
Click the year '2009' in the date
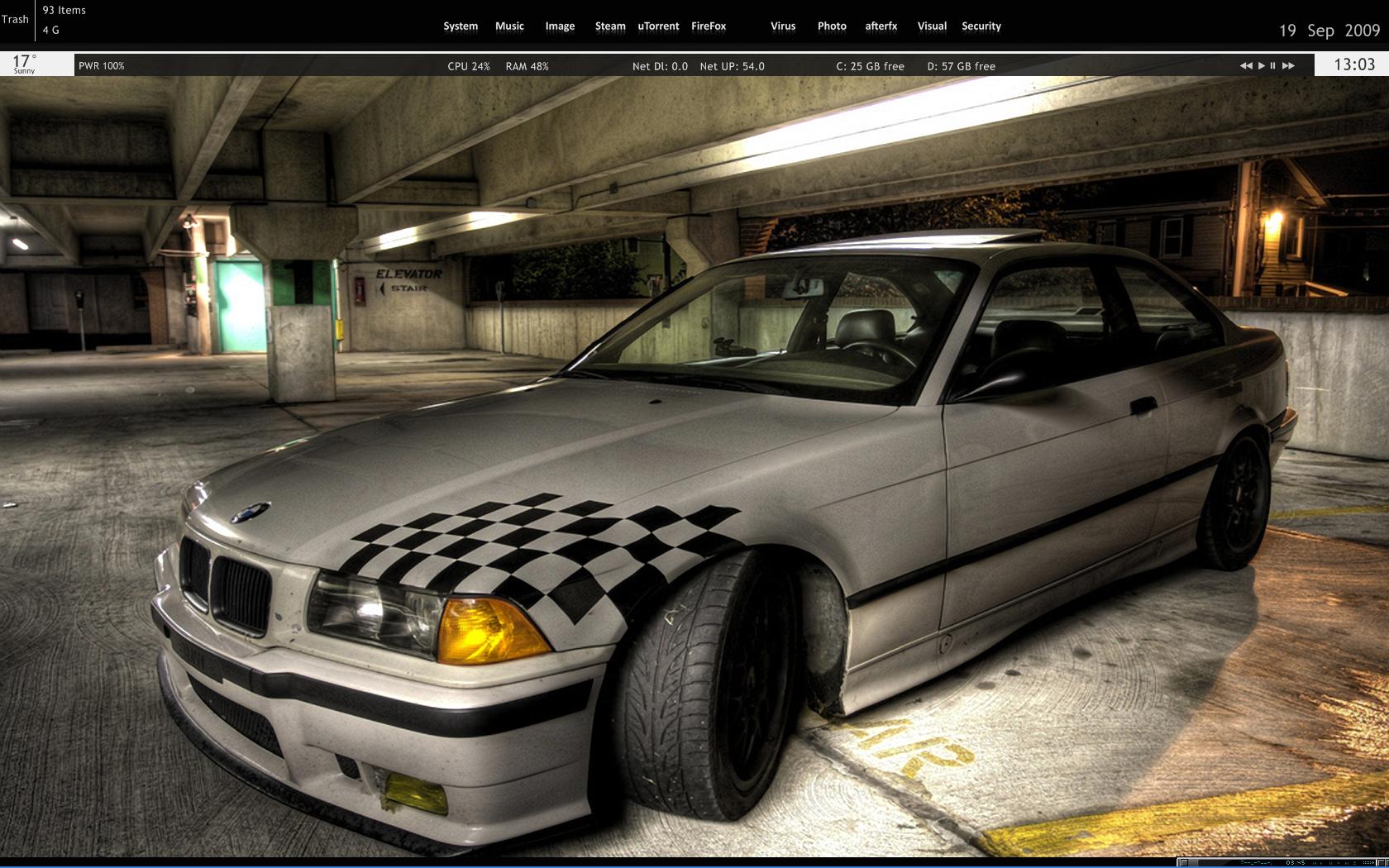click(1363, 31)
